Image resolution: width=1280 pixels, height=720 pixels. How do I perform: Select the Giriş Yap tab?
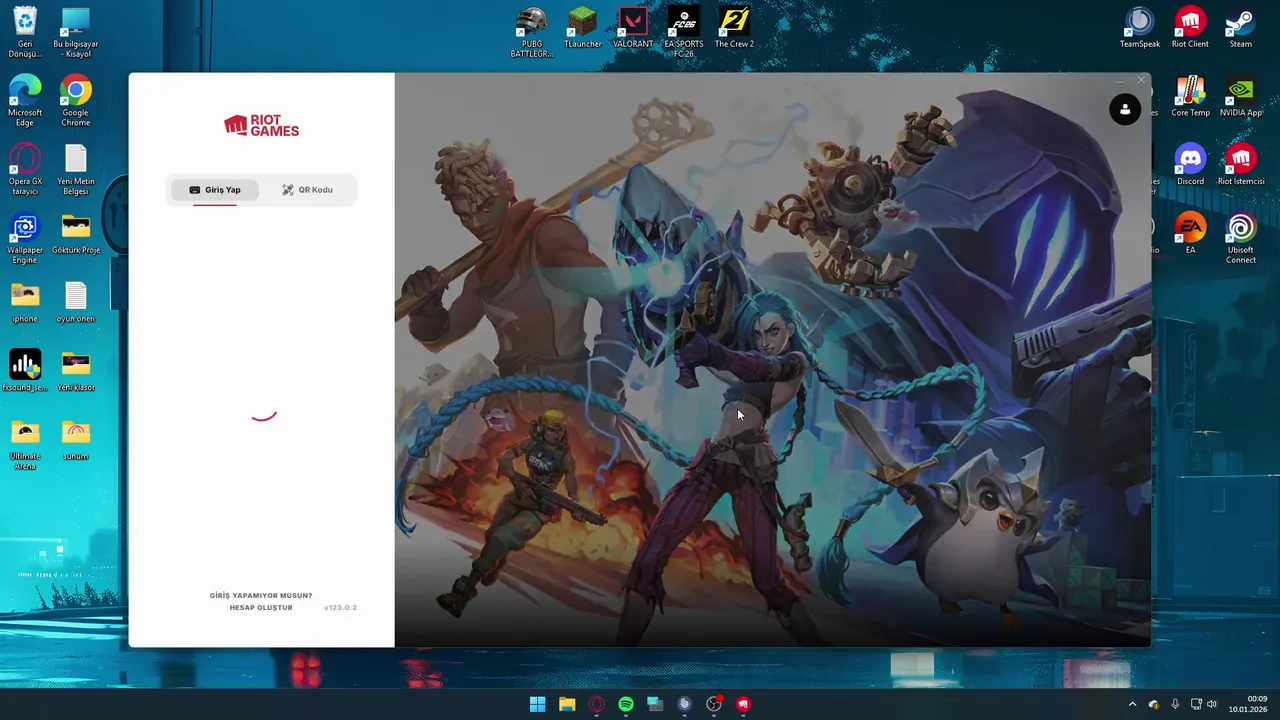[215, 190]
